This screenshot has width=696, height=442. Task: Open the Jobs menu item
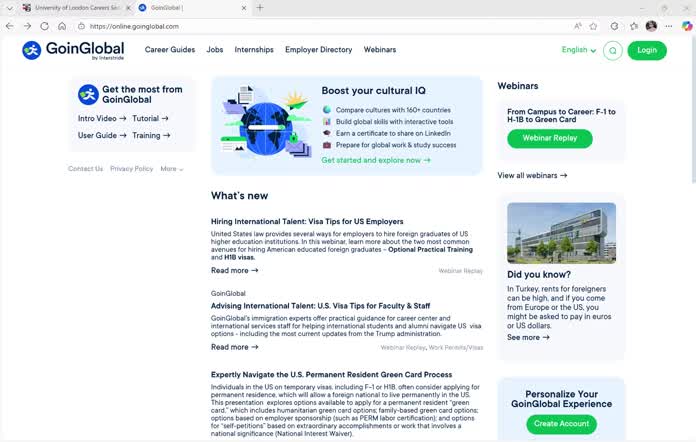click(215, 50)
